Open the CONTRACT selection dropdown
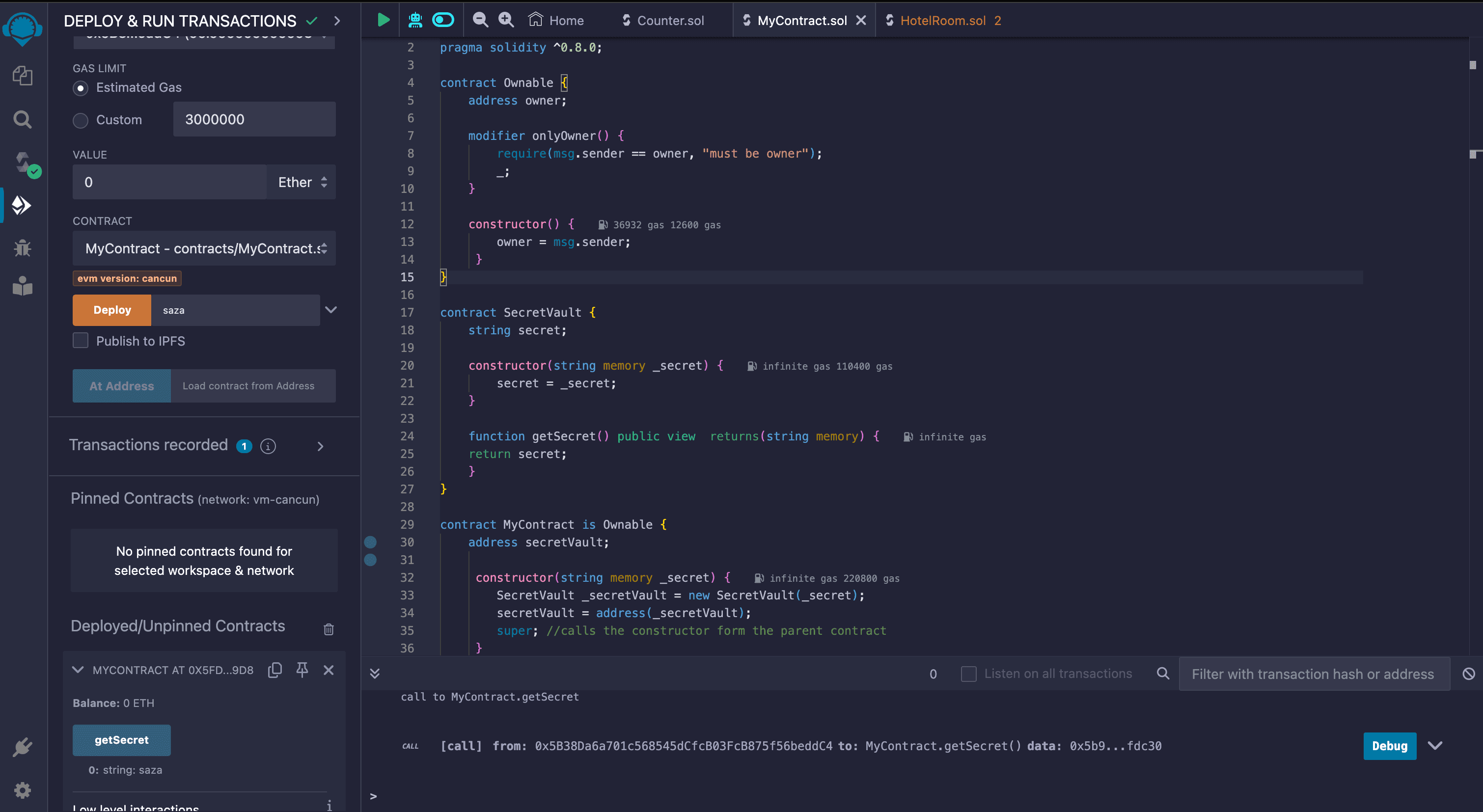Viewport: 1483px width, 812px height. [x=204, y=248]
